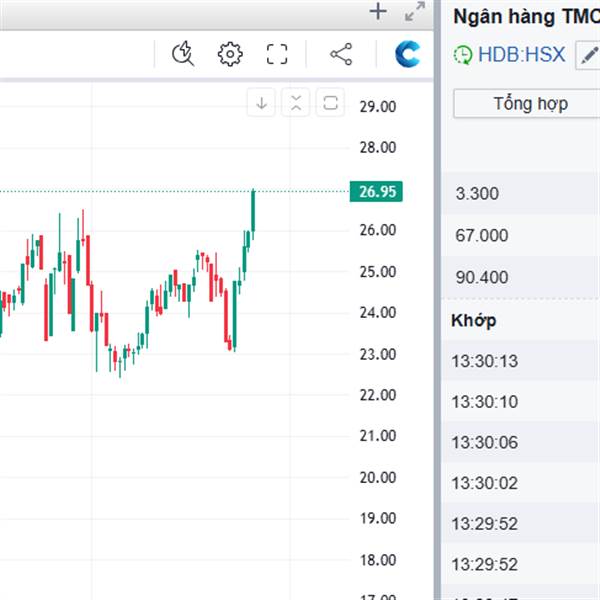This screenshot has height=600, width=600.
Task: Open the quick search lightning magnifier icon
Action: (183, 54)
